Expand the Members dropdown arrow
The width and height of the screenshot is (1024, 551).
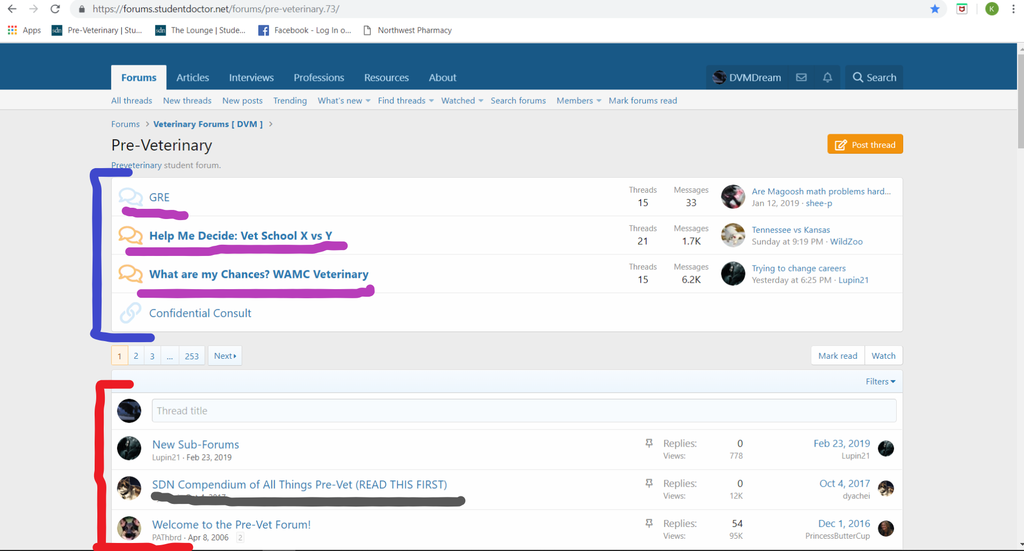pos(598,101)
